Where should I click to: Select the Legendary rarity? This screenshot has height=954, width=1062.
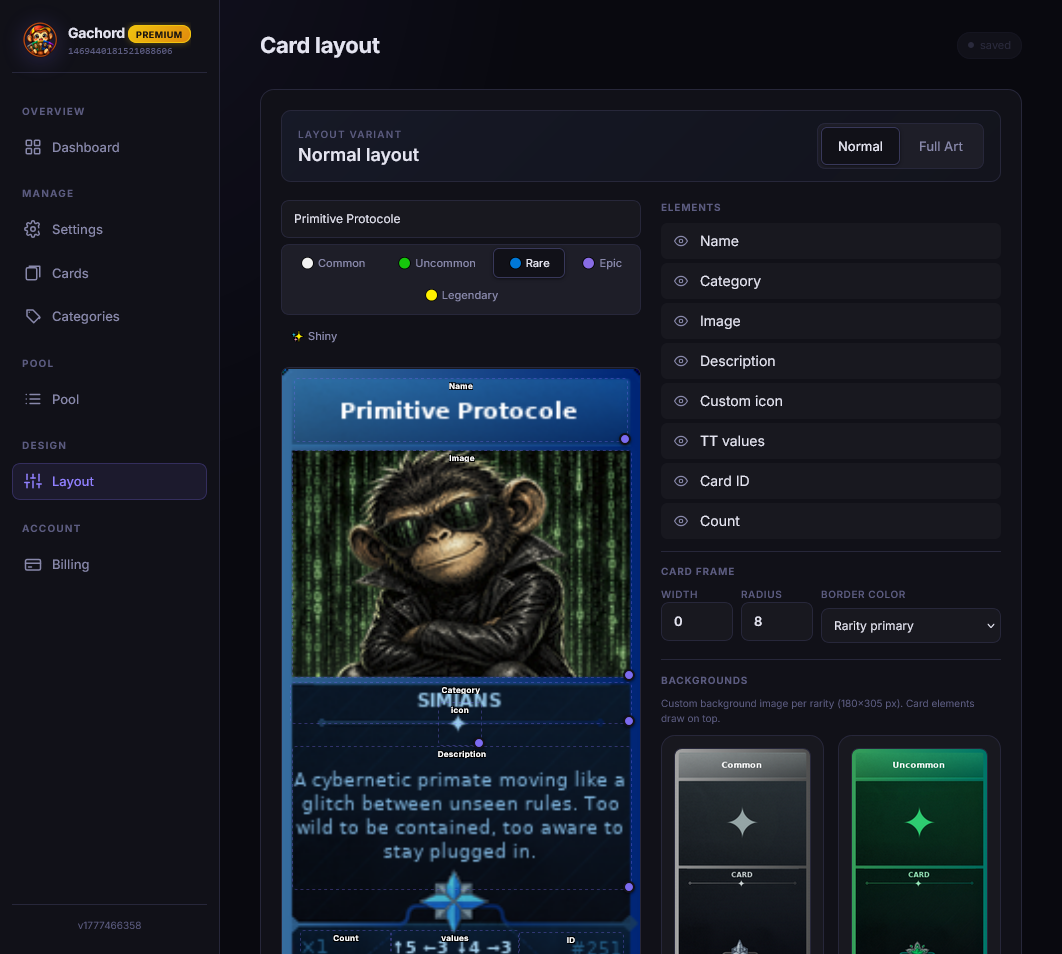click(x=461, y=295)
